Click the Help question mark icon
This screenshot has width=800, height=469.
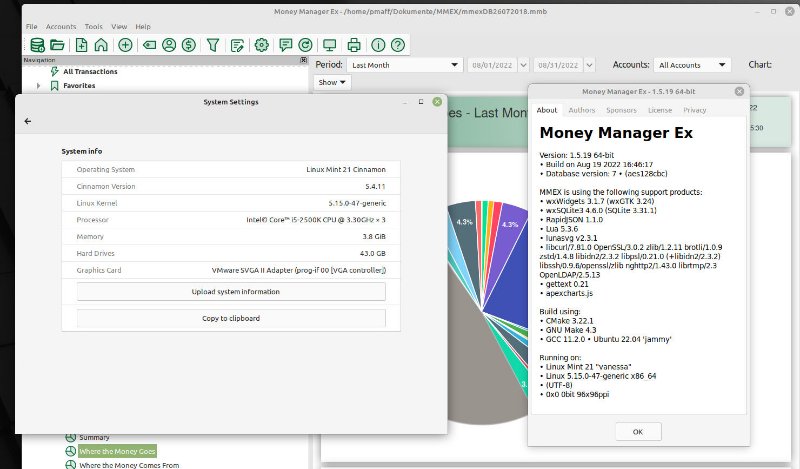click(x=397, y=45)
